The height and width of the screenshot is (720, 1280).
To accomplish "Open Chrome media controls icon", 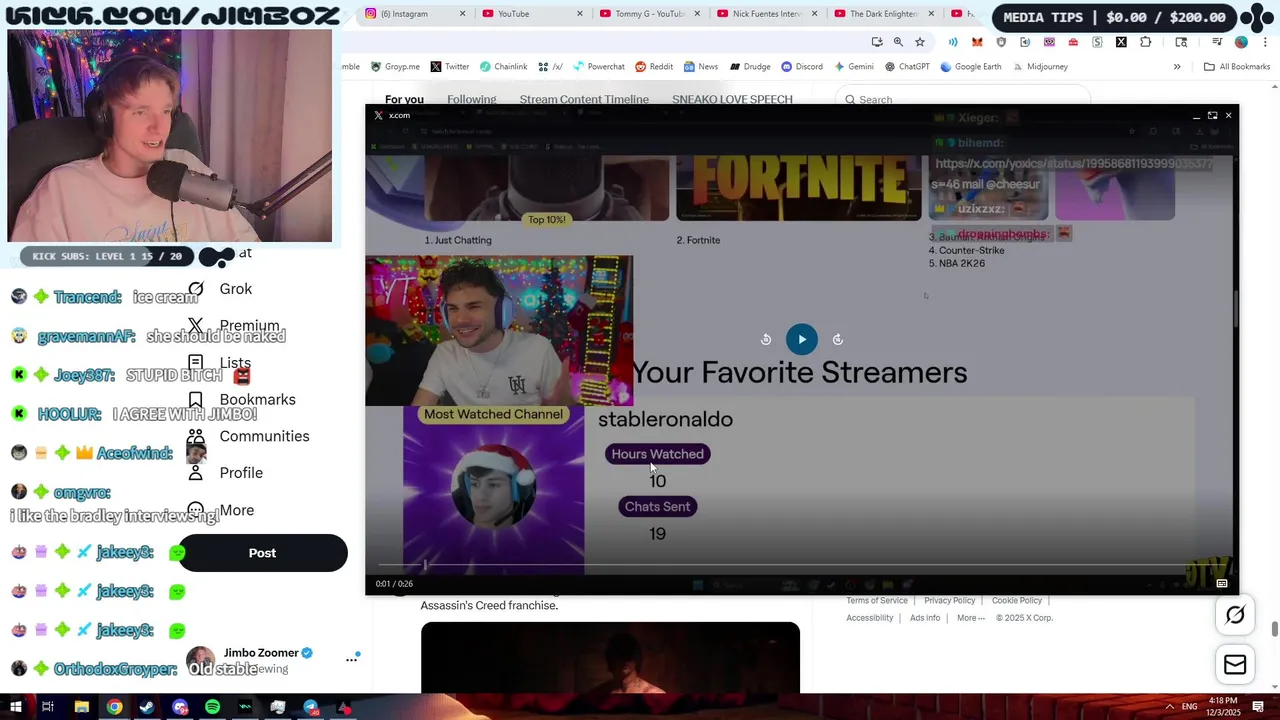I will pyautogui.click(x=1217, y=42).
